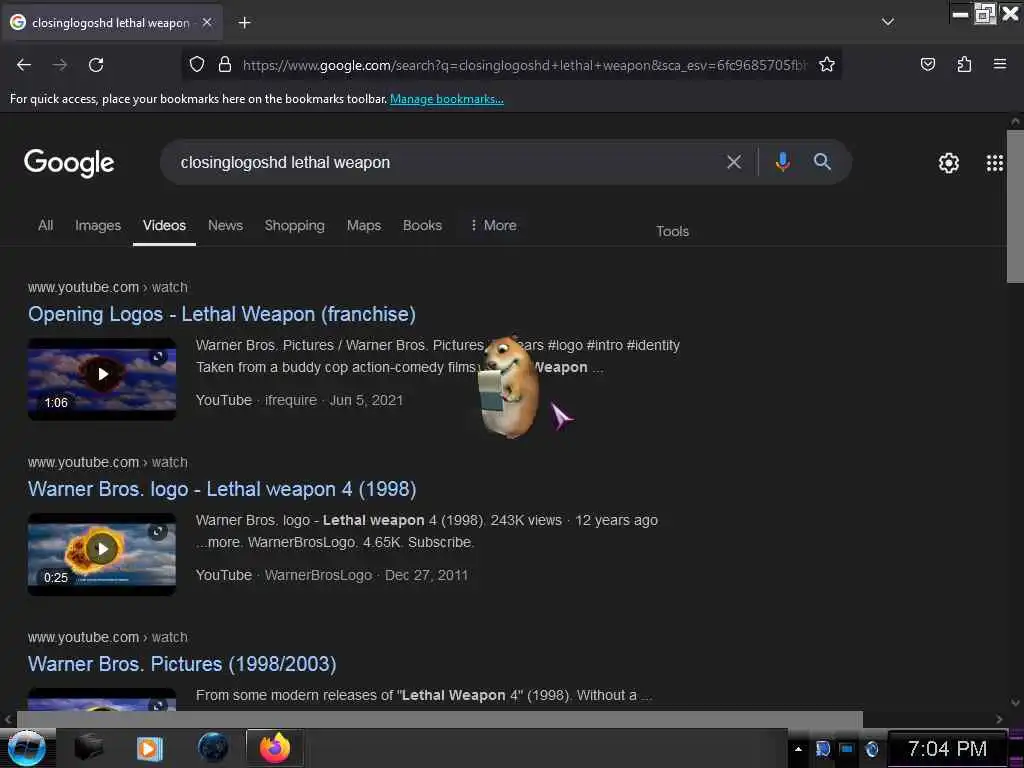Click the Google logo
This screenshot has height=768, width=1024.
pyautogui.click(x=69, y=163)
